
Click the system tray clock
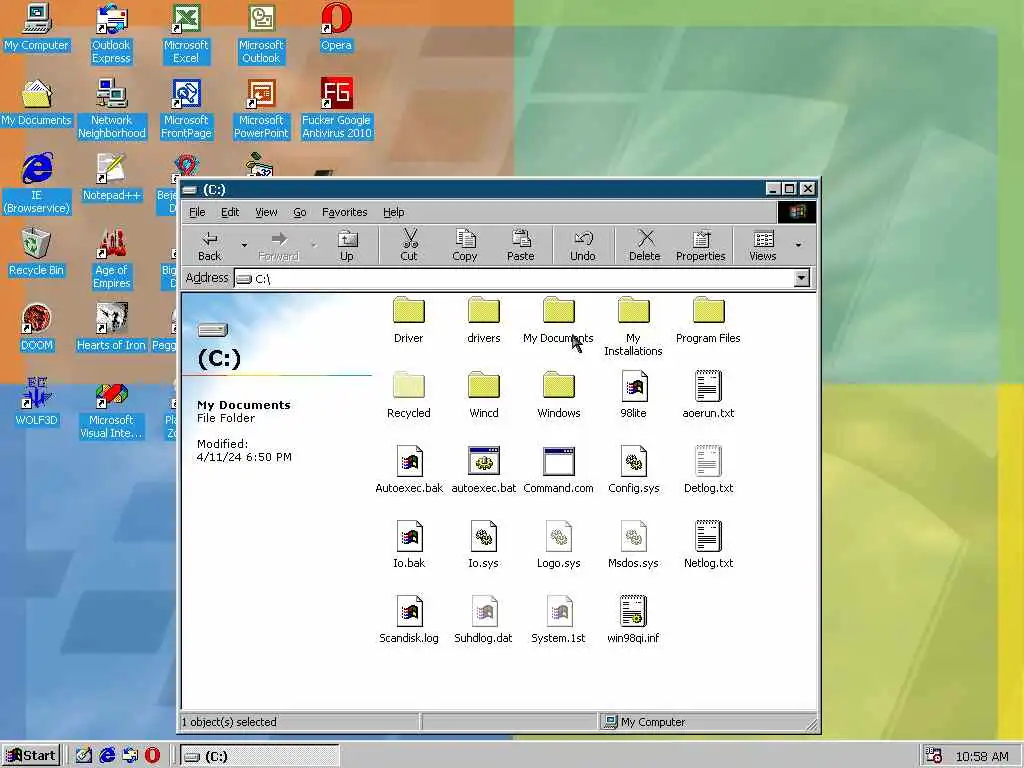coord(982,756)
